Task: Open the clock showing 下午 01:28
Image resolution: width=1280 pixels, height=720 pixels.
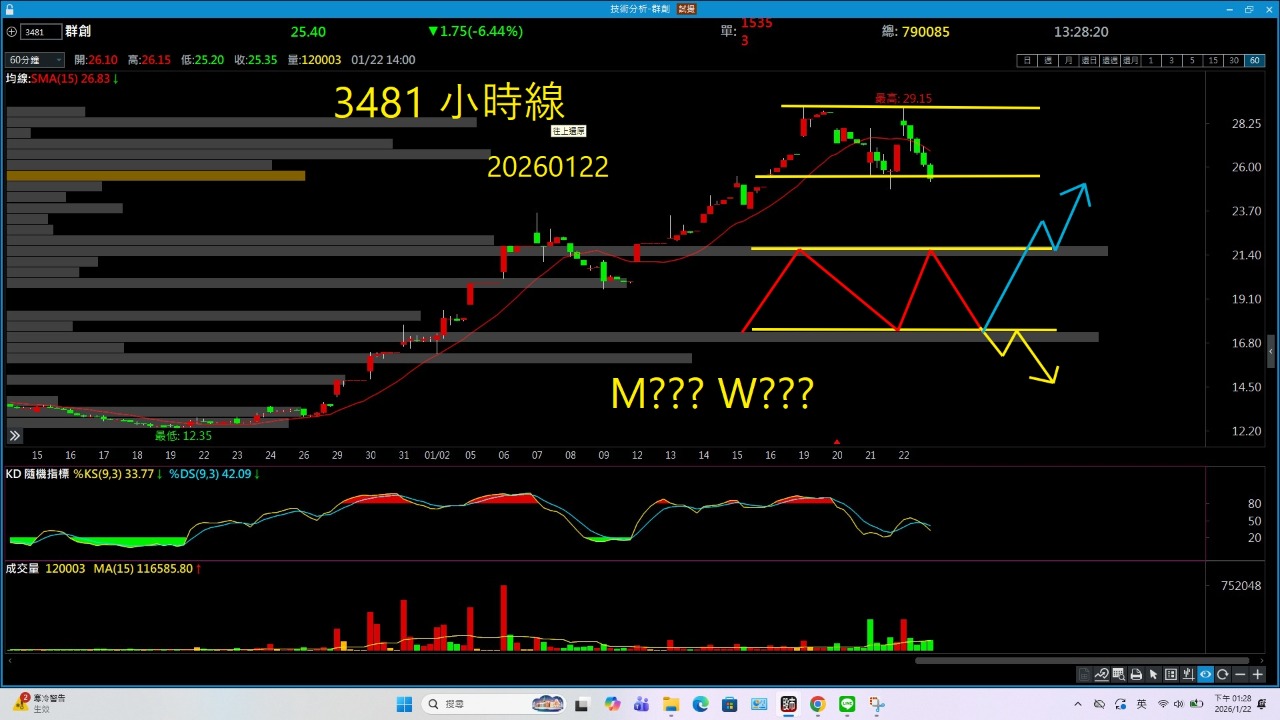Action: coord(1233,704)
